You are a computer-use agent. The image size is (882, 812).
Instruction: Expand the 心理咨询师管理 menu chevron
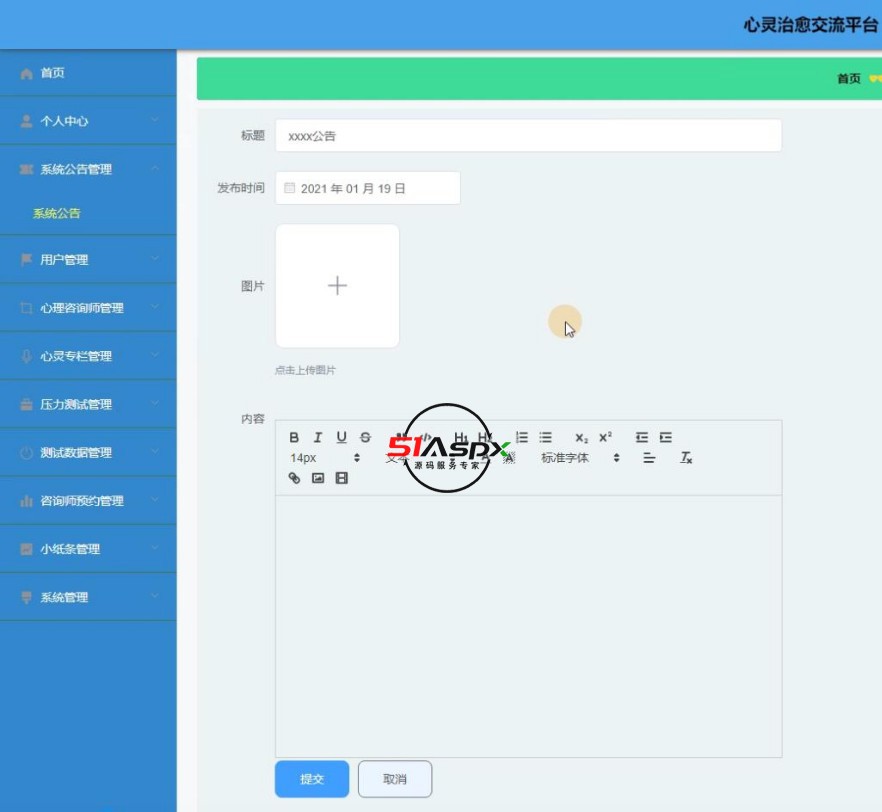pos(155,307)
